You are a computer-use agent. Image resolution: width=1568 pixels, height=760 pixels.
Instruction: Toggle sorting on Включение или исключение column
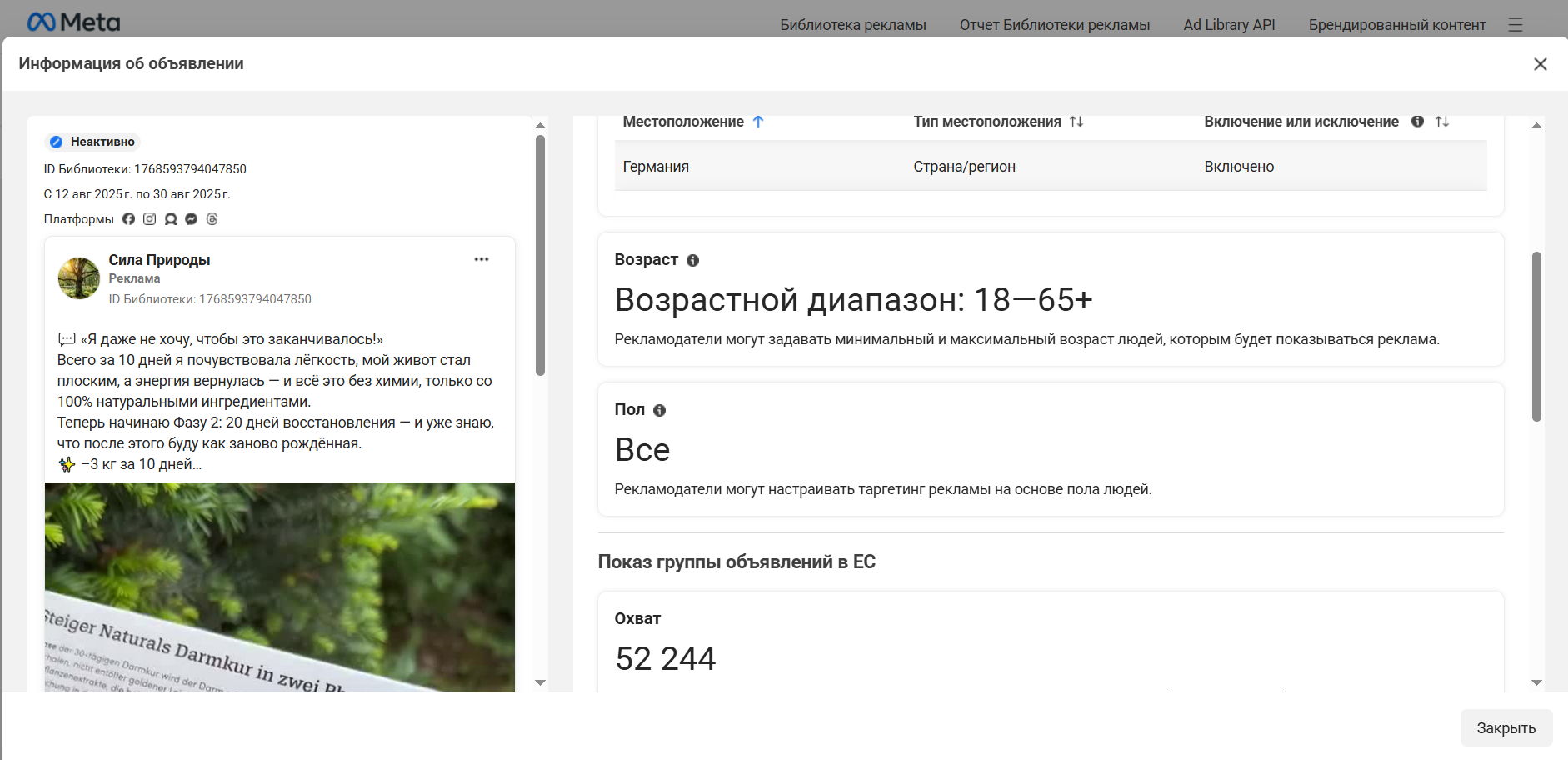1442,122
